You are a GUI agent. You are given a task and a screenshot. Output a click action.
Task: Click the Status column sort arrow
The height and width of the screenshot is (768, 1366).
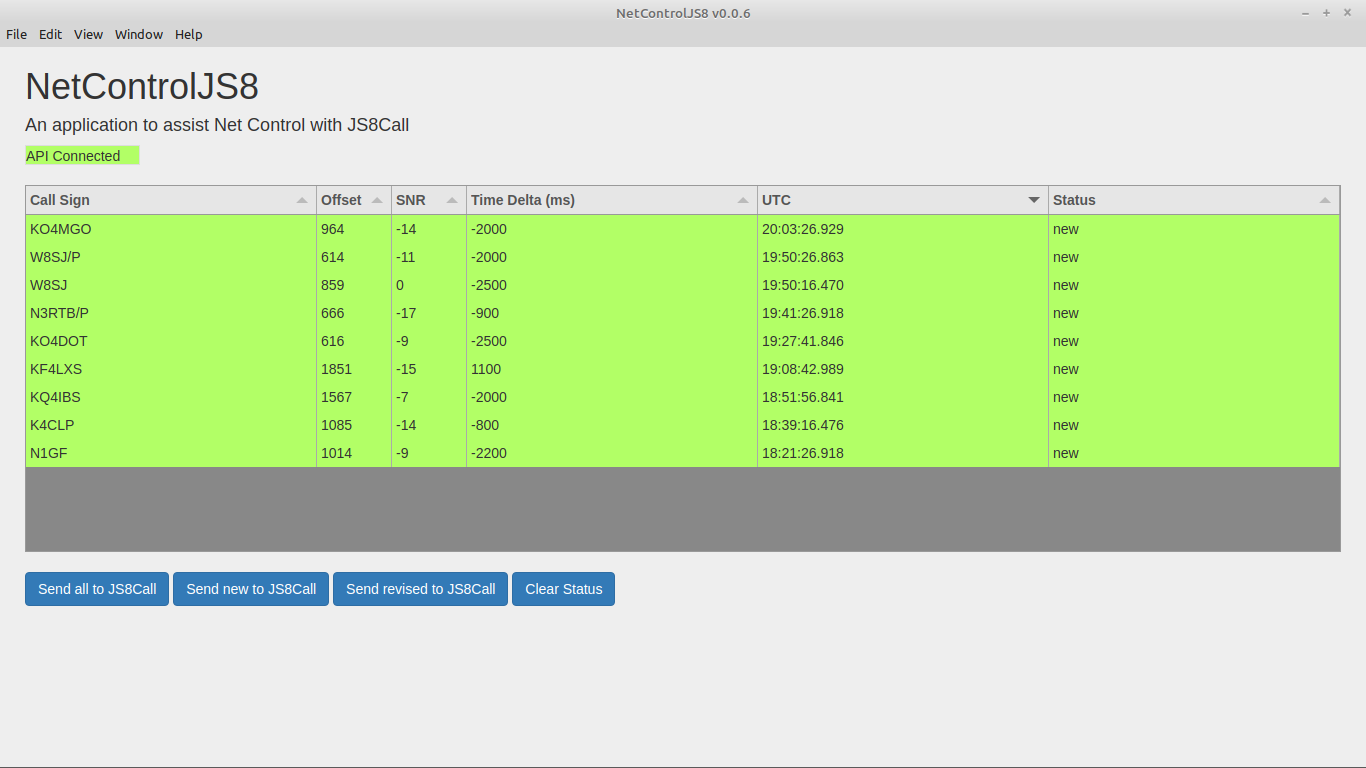pos(1325,200)
